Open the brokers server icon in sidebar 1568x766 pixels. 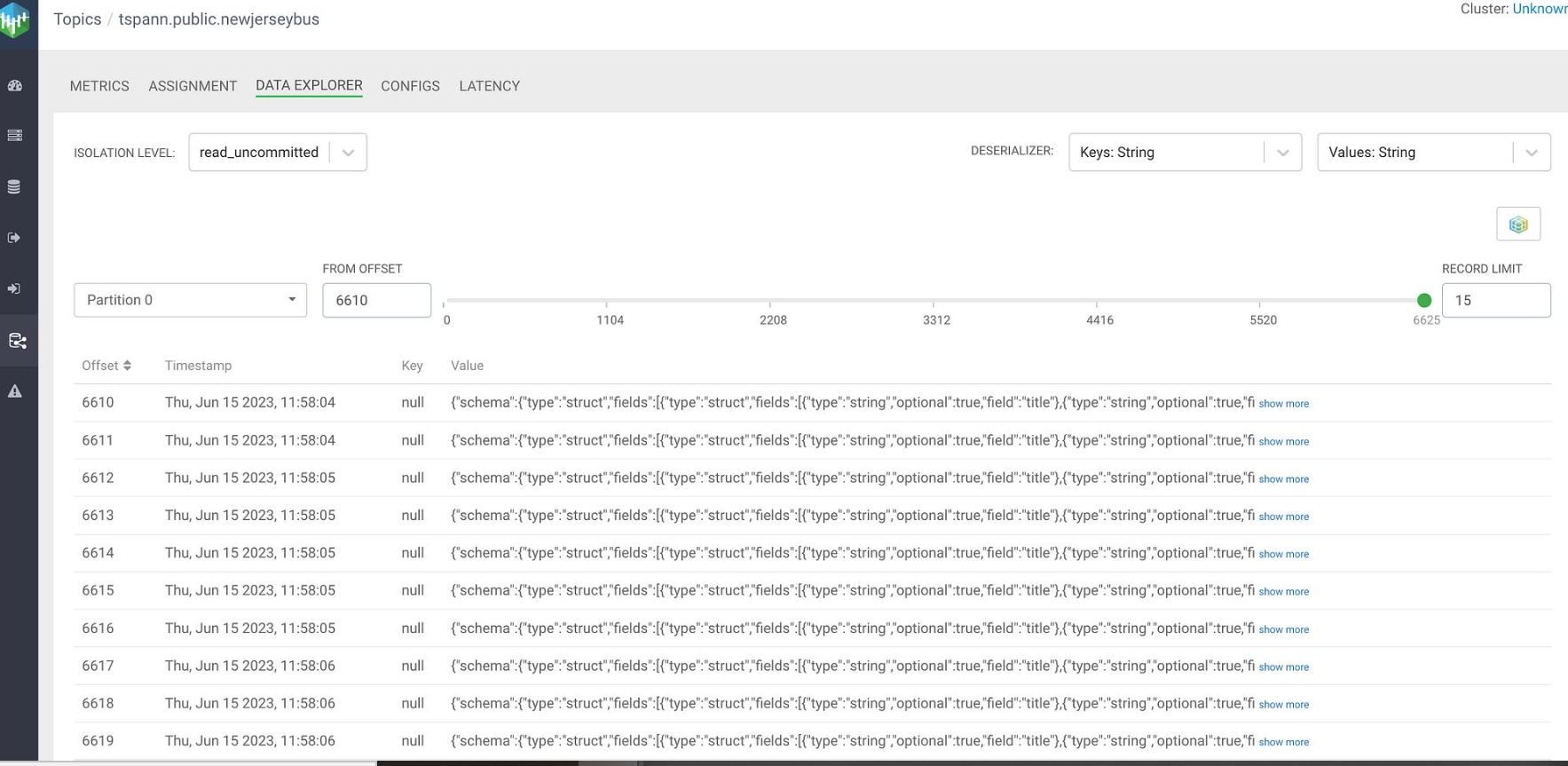[x=15, y=136]
